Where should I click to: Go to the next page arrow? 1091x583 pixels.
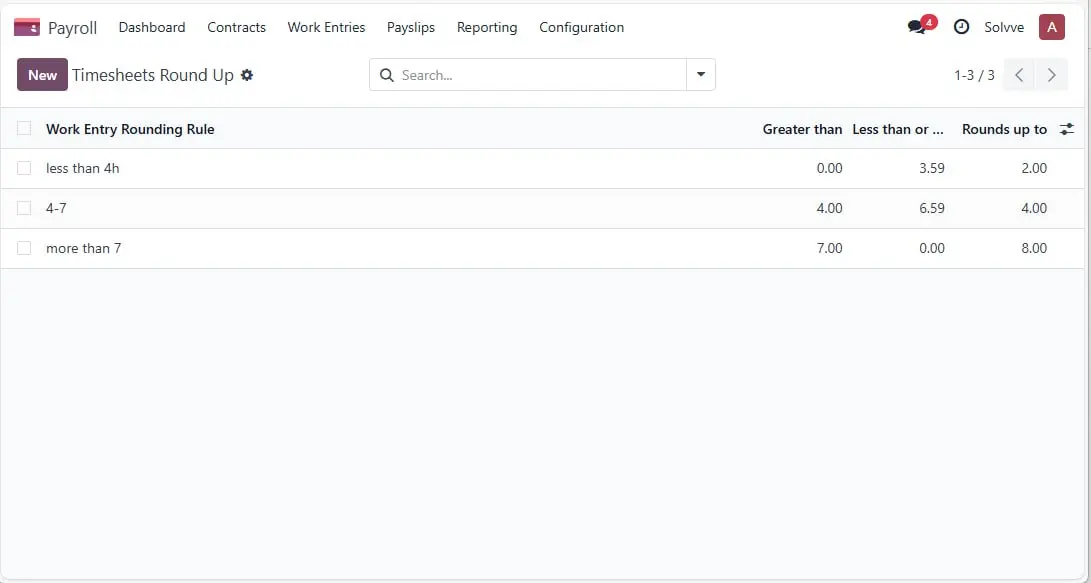[x=1051, y=75]
